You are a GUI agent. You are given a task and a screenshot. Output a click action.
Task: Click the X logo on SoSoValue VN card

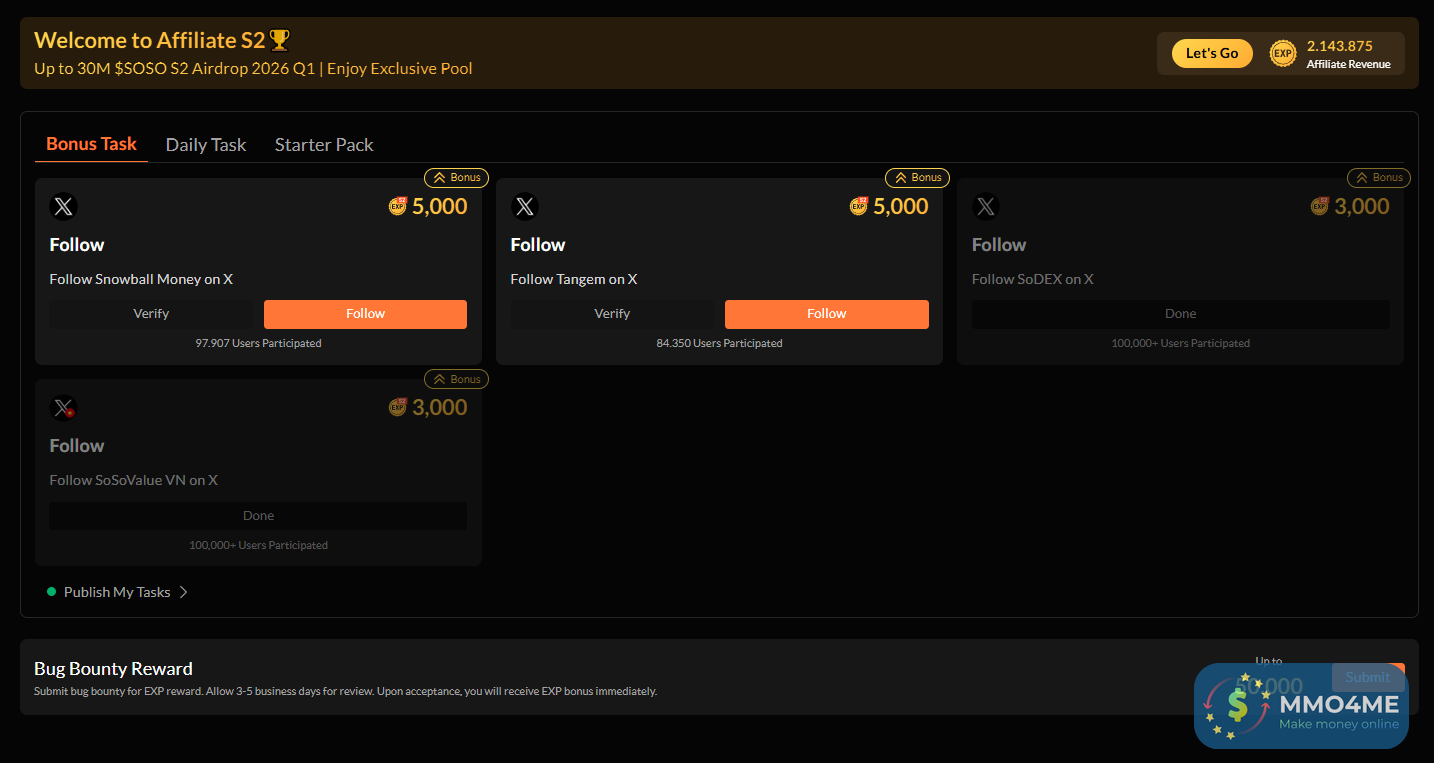point(64,408)
